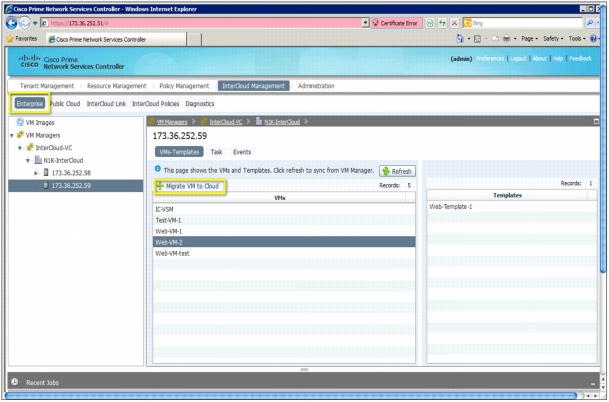The image size is (609, 402).
Task: Click the browser Forward arrow button
Action: [24, 23]
